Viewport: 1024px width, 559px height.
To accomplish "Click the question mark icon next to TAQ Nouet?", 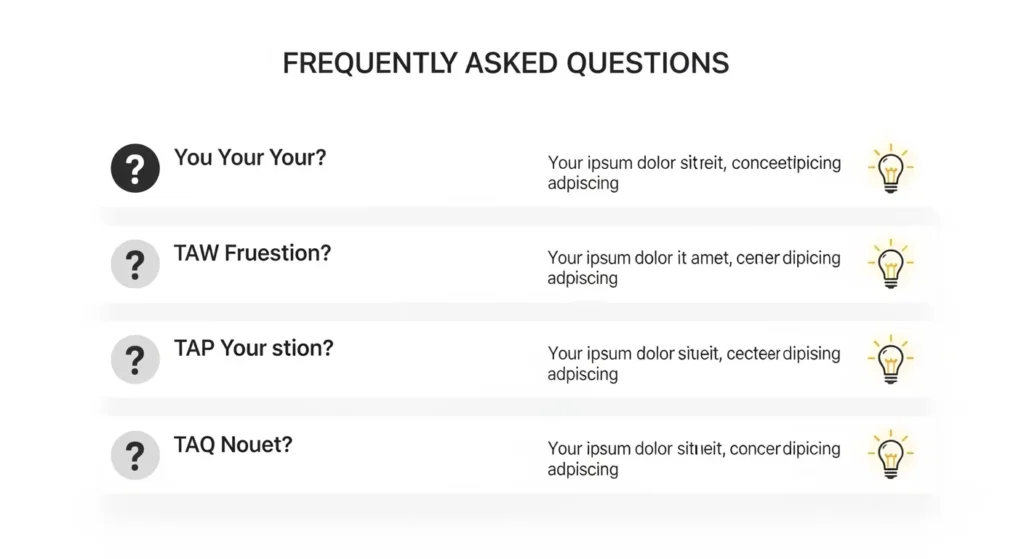I will click(x=135, y=455).
